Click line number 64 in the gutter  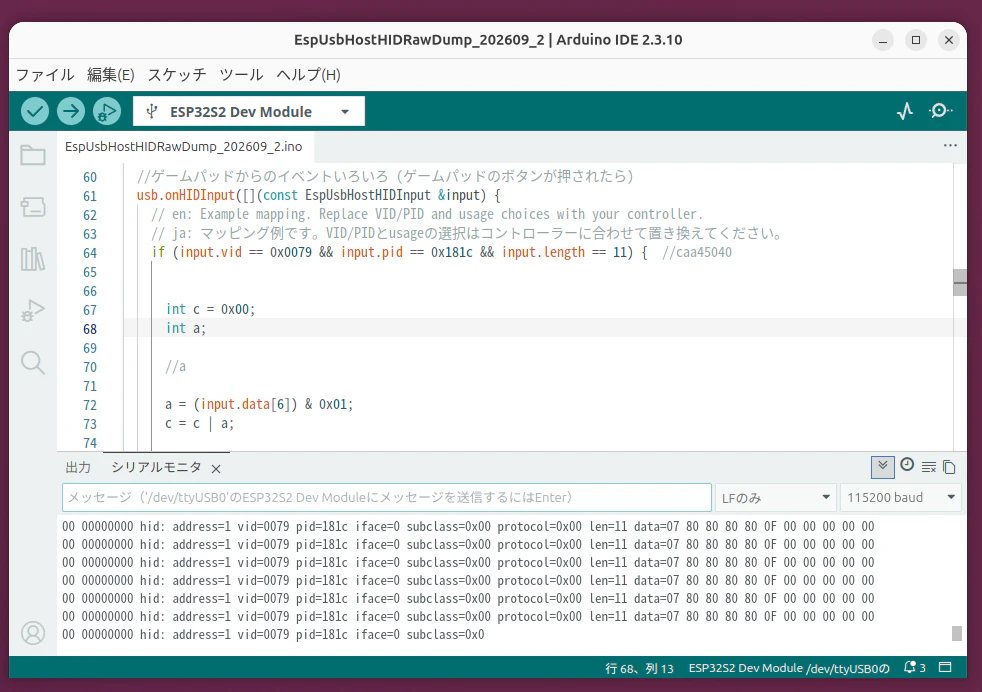pos(90,253)
